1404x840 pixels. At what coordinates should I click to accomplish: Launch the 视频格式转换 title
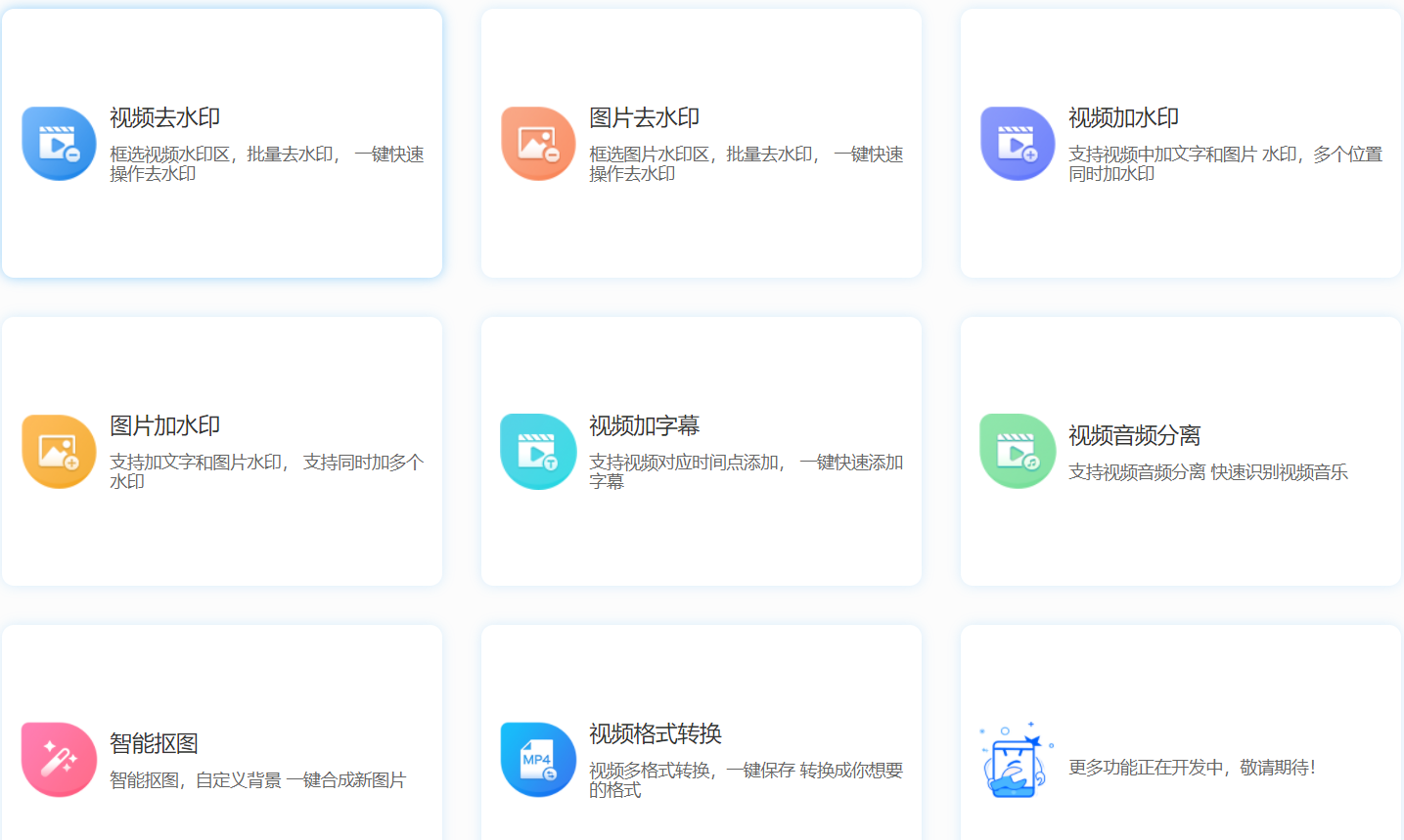point(656,734)
